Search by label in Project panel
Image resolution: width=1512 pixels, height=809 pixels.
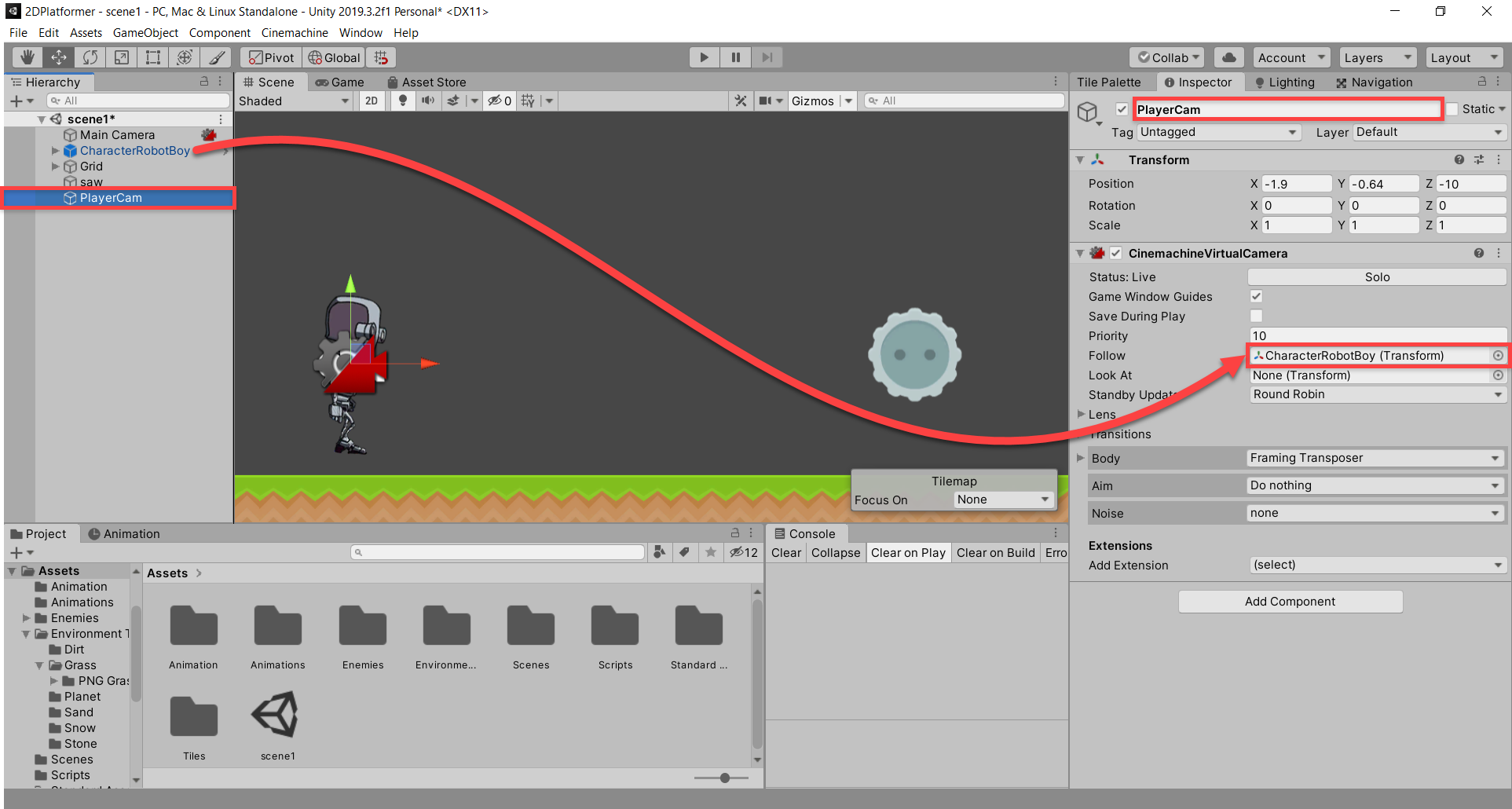point(684,552)
